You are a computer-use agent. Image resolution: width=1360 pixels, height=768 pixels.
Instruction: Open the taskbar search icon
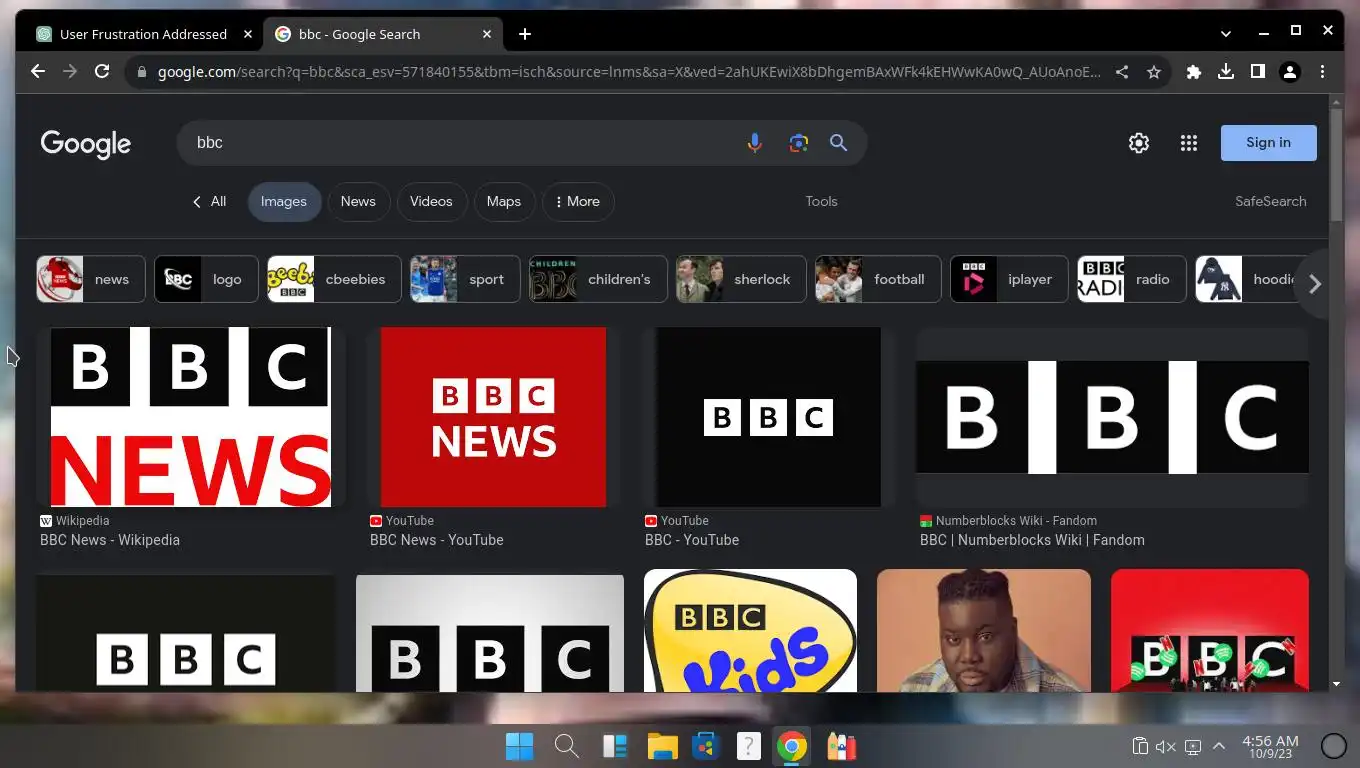567,746
